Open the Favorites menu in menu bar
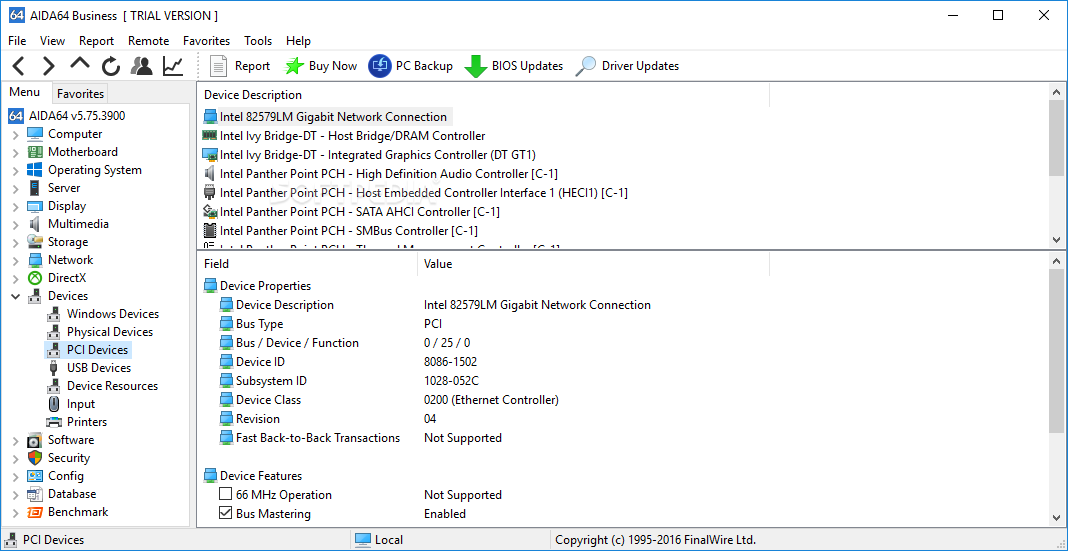This screenshot has width=1068, height=551. 206,41
